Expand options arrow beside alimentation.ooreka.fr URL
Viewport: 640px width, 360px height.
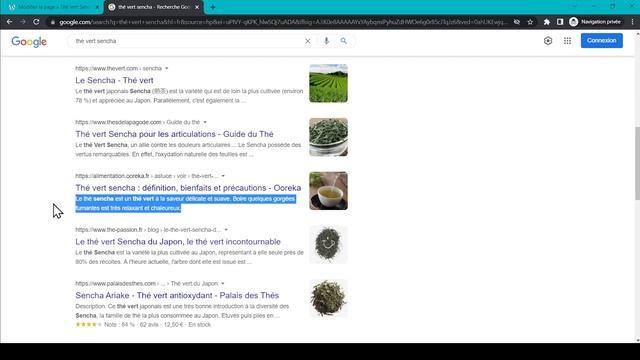click(x=223, y=176)
